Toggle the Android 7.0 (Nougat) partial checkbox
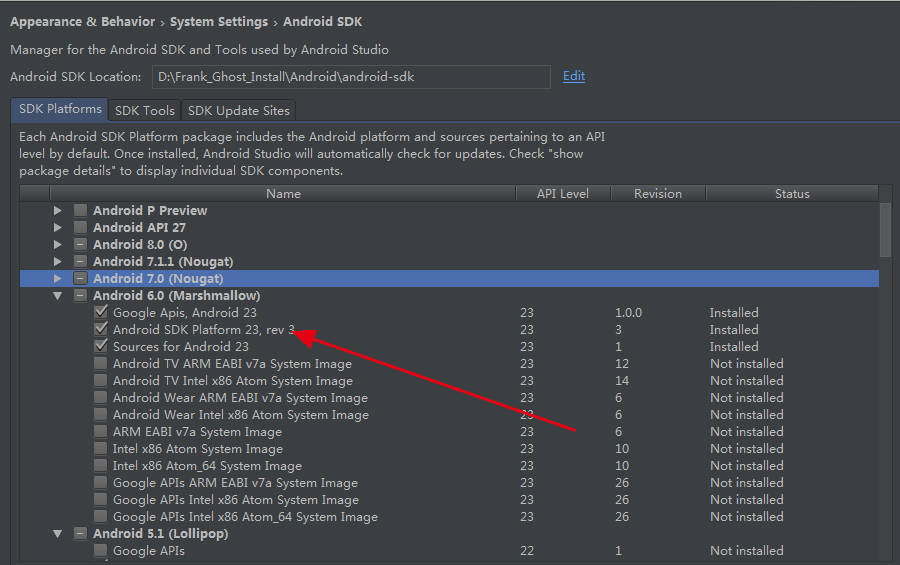Viewport: 900px width, 565px height. tap(80, 278)
